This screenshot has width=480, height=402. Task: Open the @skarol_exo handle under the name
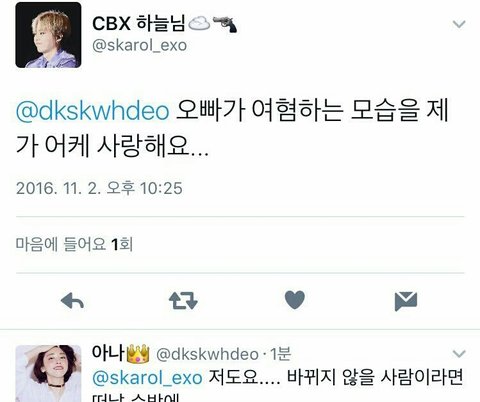pyautogui.click(x=139, y=45)
